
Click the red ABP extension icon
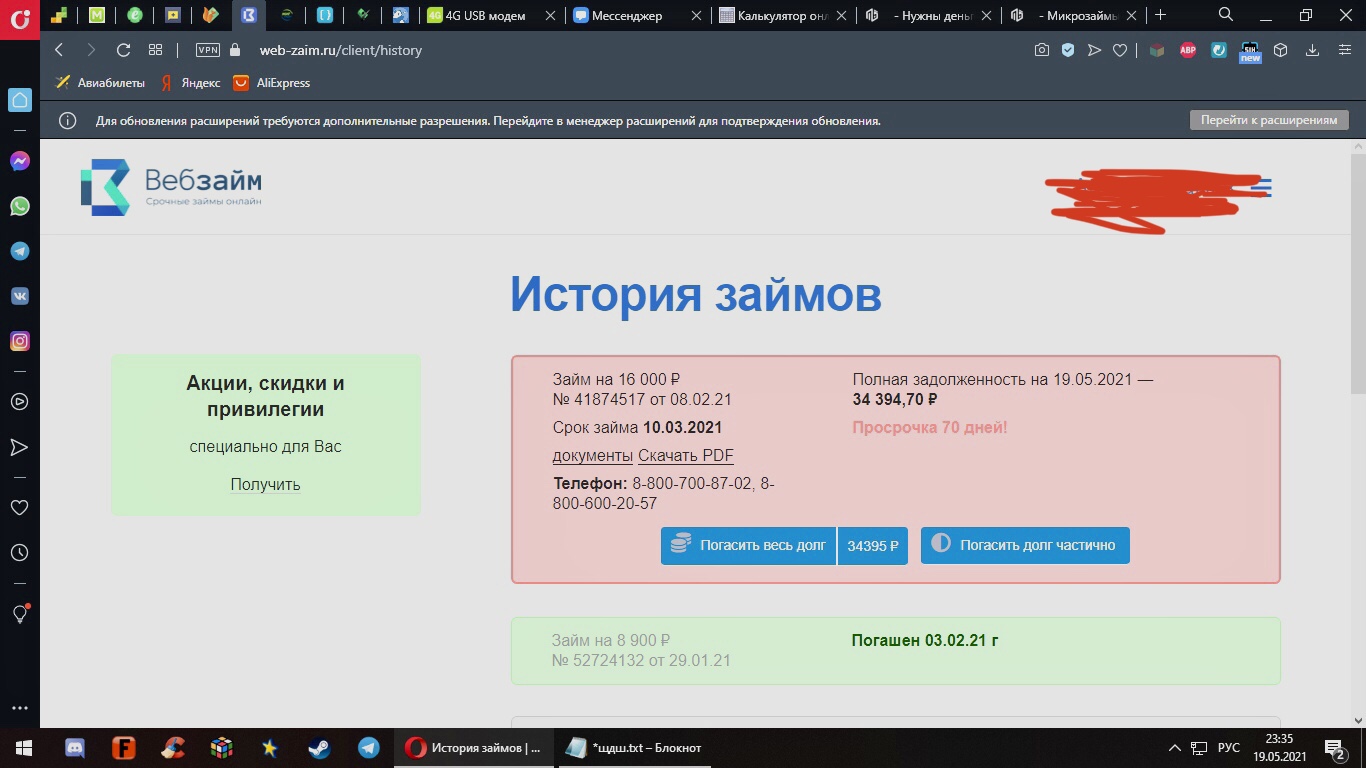pos(1188,50)
